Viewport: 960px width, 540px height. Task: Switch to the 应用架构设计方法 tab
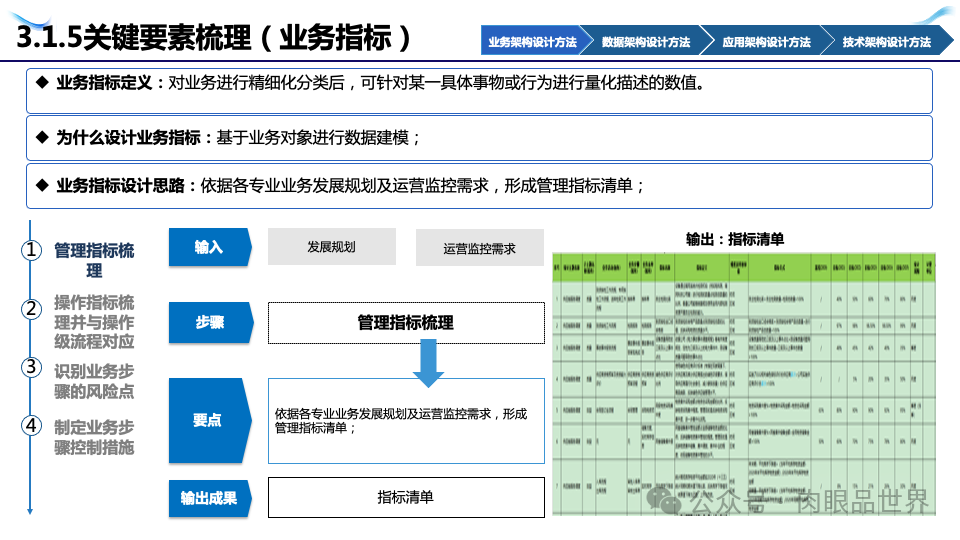pos(766,41)
